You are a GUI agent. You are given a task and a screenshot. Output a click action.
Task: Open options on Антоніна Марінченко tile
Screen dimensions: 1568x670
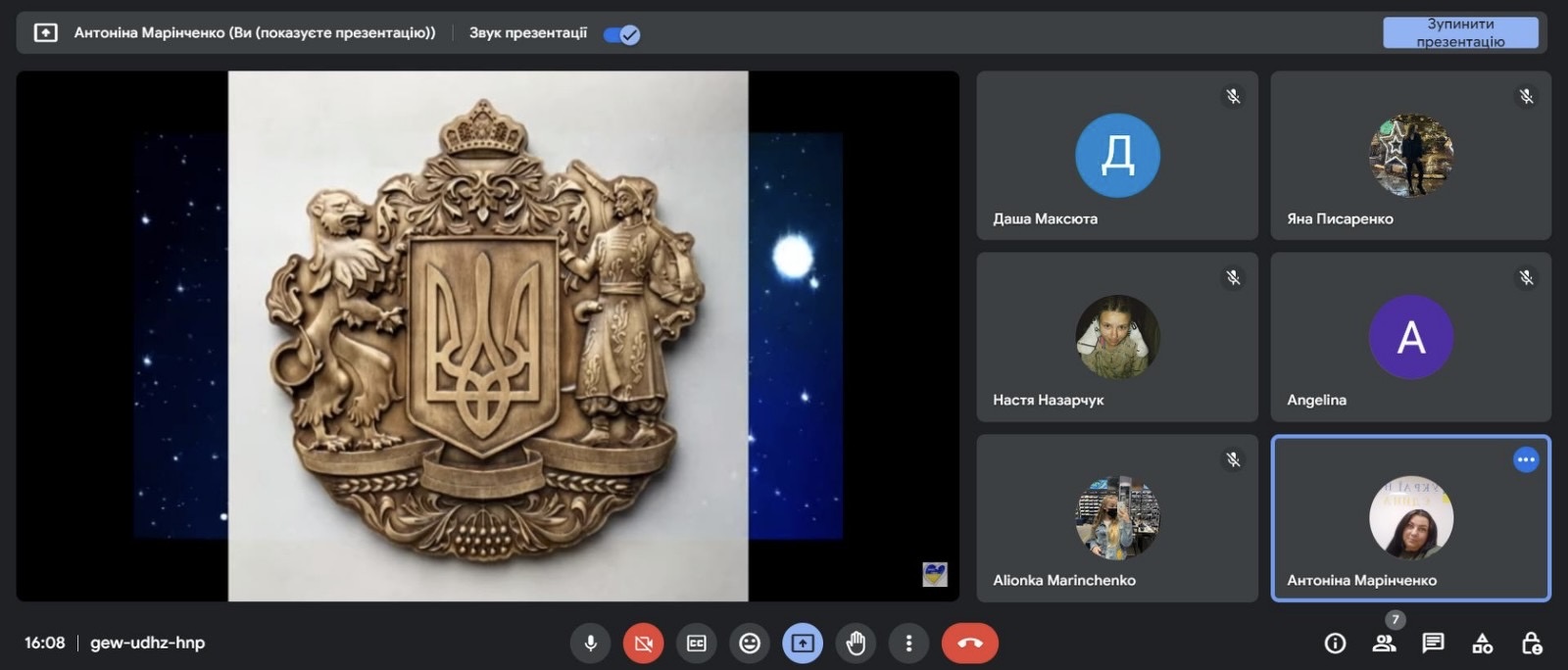(1525, 459)
